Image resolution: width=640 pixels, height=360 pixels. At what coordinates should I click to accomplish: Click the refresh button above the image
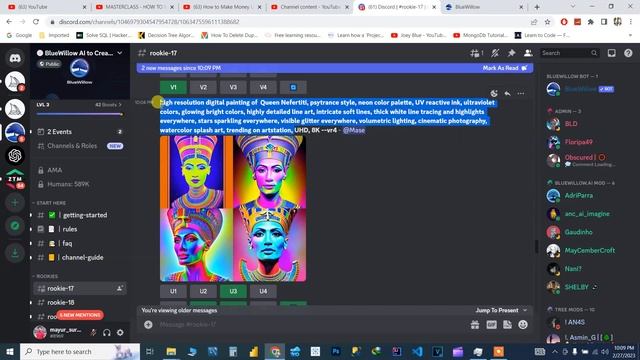coord(293,87)
